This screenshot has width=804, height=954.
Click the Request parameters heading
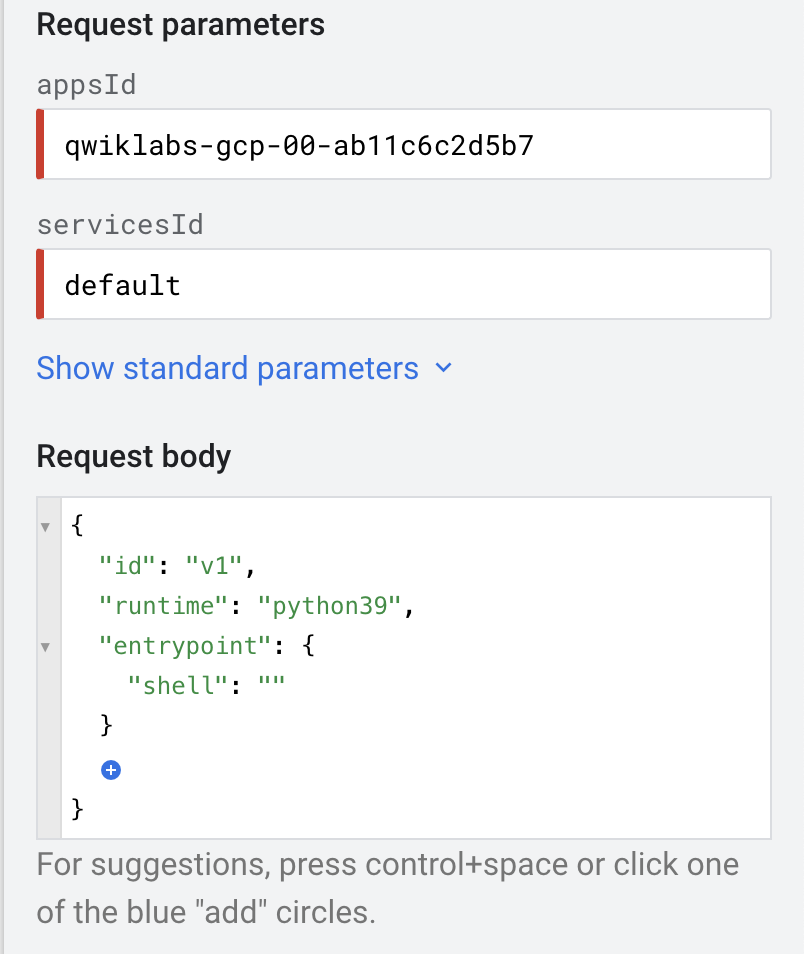[180, 24]
